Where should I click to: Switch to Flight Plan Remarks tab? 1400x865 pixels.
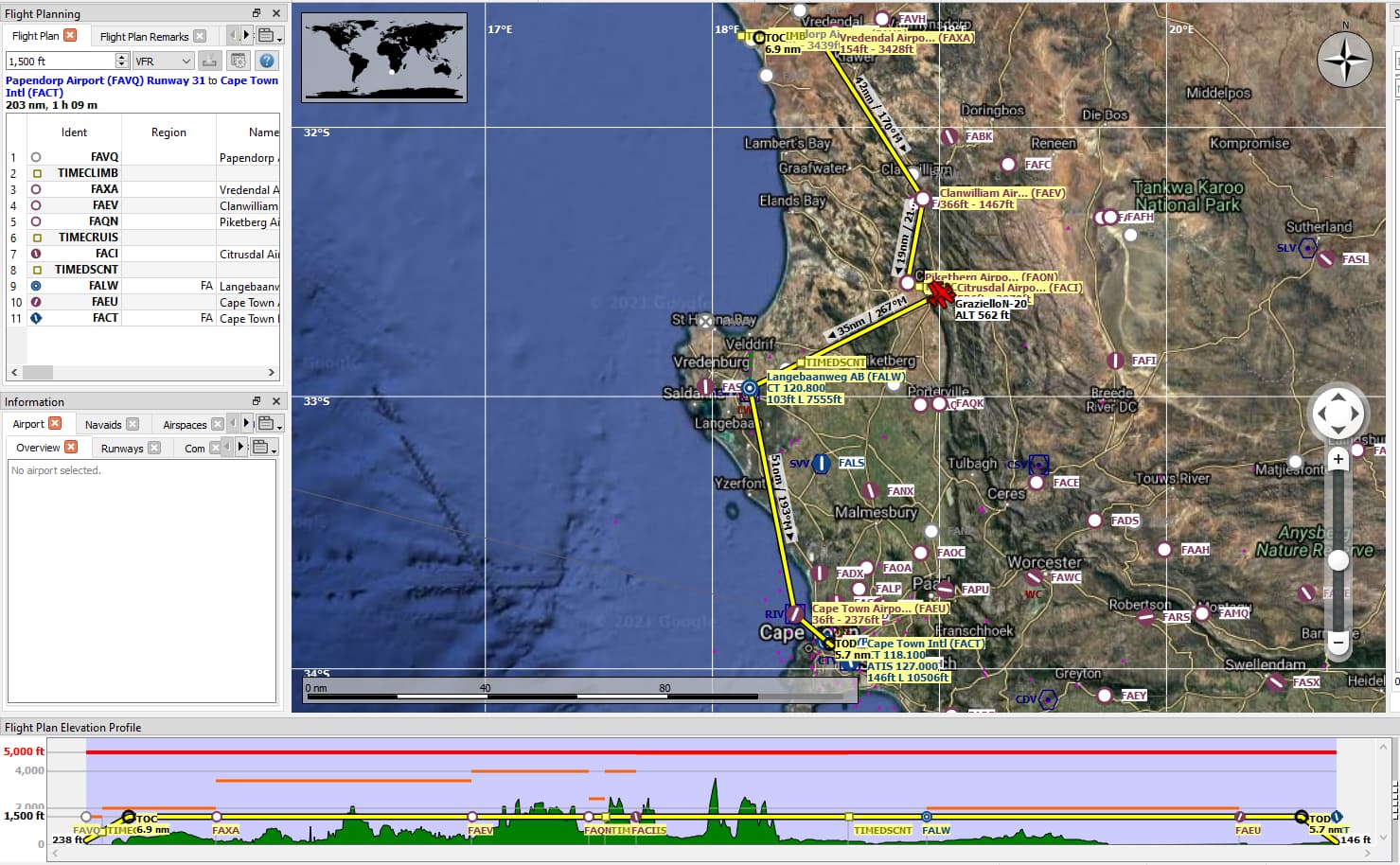click(x=144, y=37)
